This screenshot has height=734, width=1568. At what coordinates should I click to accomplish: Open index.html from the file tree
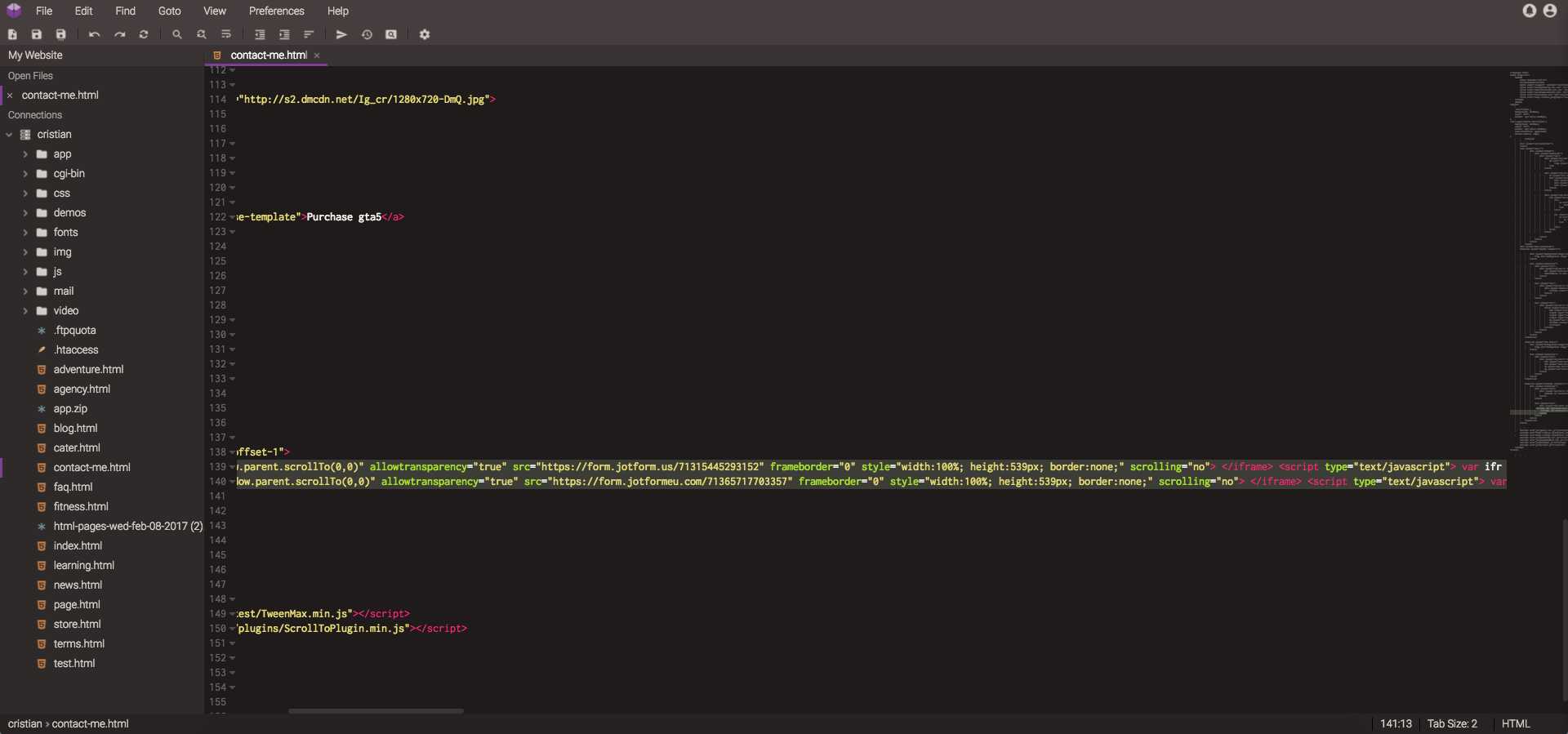coord(78,545)
